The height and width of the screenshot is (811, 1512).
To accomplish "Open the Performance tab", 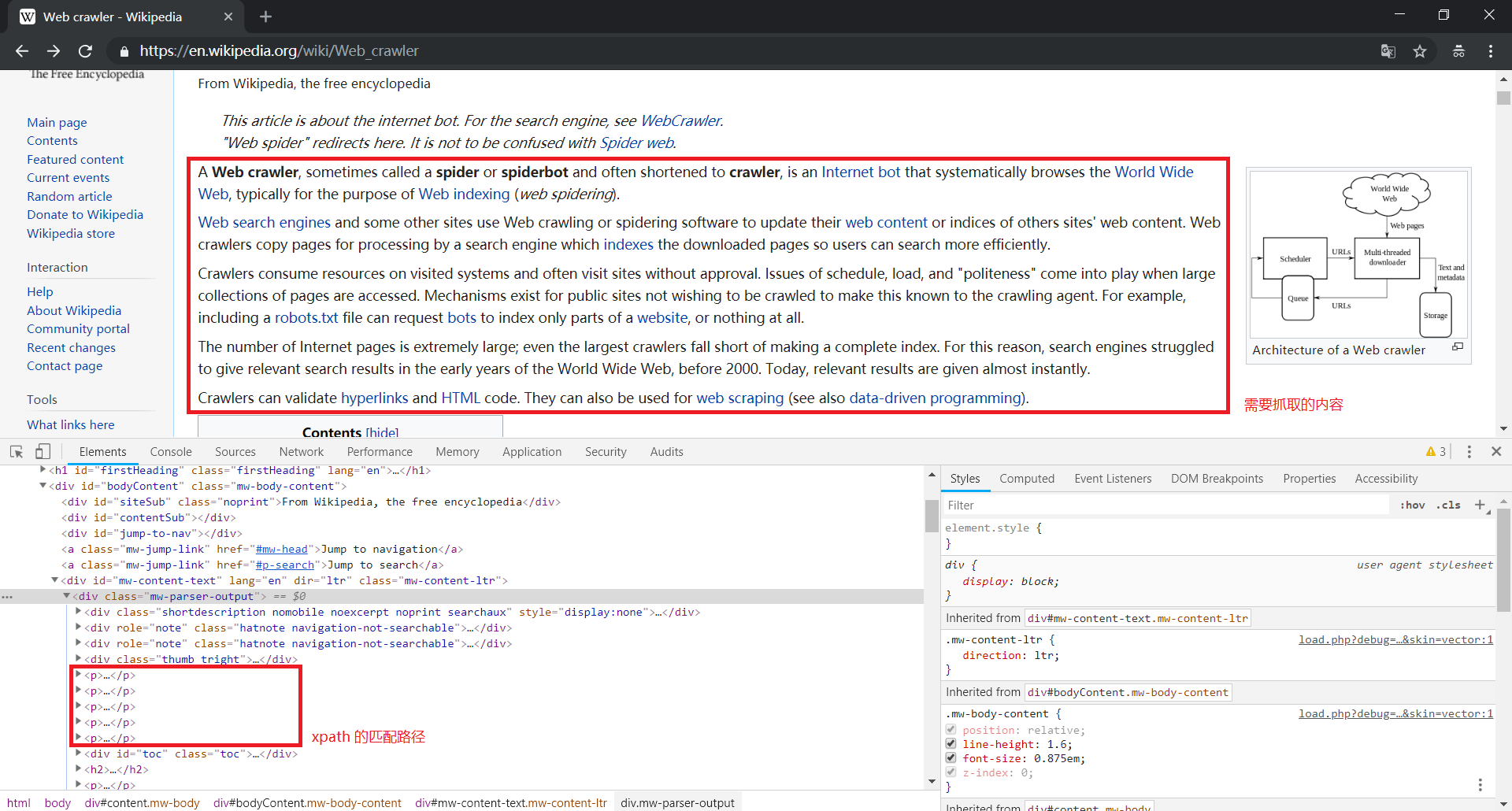I will point(380,452).
